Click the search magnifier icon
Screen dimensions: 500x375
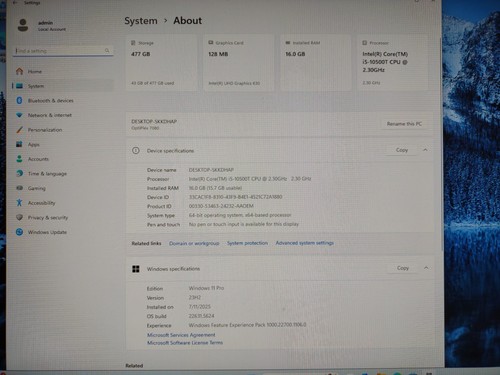click(x=107, y=50)
